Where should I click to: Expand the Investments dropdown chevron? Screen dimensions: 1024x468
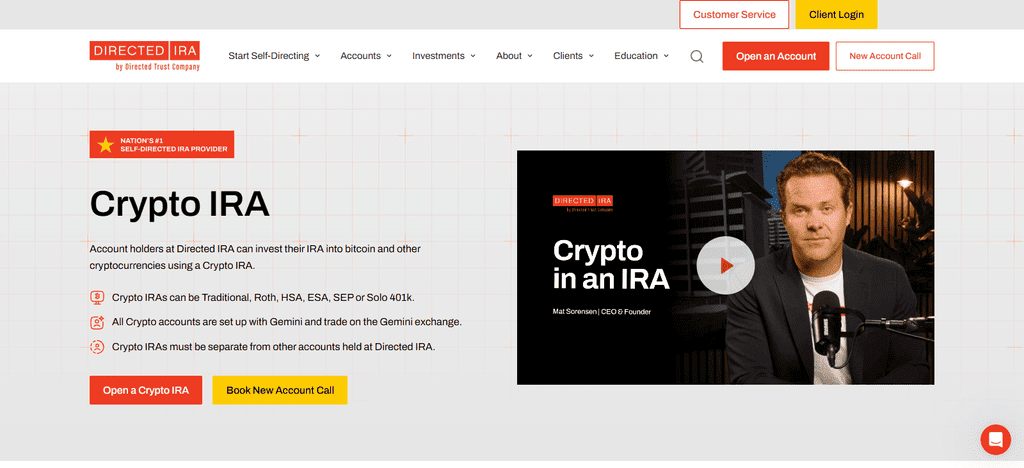click(x=473, y=56)
